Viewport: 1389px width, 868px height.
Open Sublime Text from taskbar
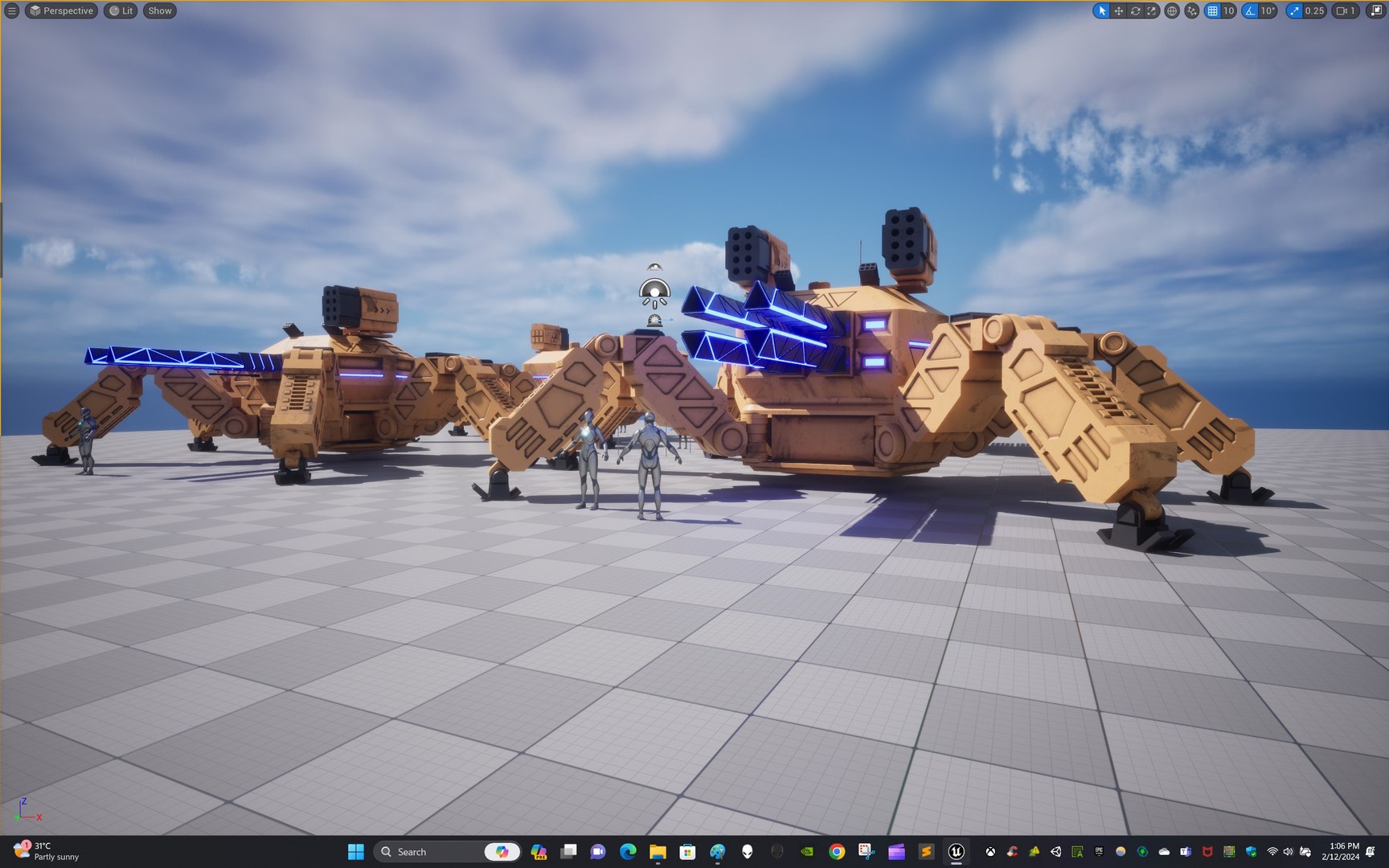pos(926,851)
